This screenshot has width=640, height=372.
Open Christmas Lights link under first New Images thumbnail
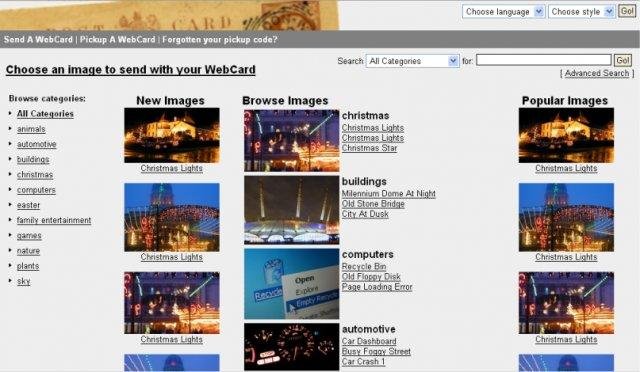[x=171, y=168]
